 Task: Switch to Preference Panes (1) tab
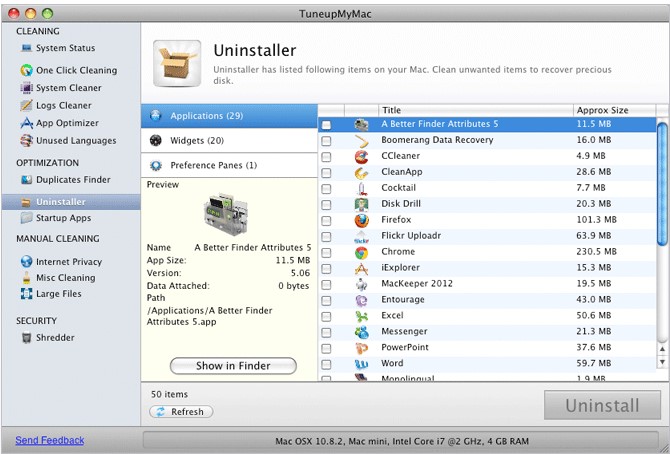pyautogui.click(x=229, y=165)
